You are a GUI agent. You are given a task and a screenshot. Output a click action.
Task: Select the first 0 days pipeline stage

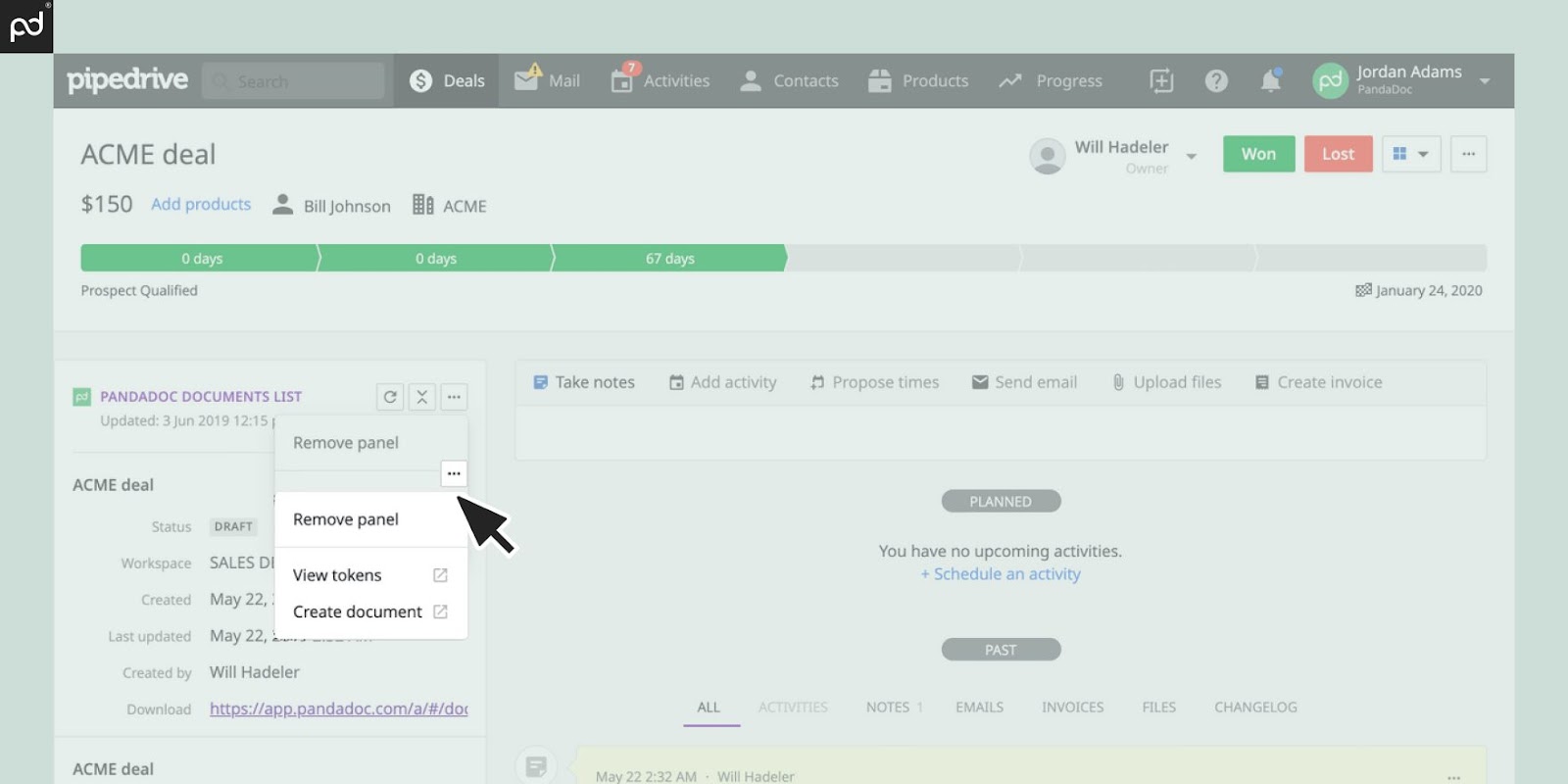point(201,259)
